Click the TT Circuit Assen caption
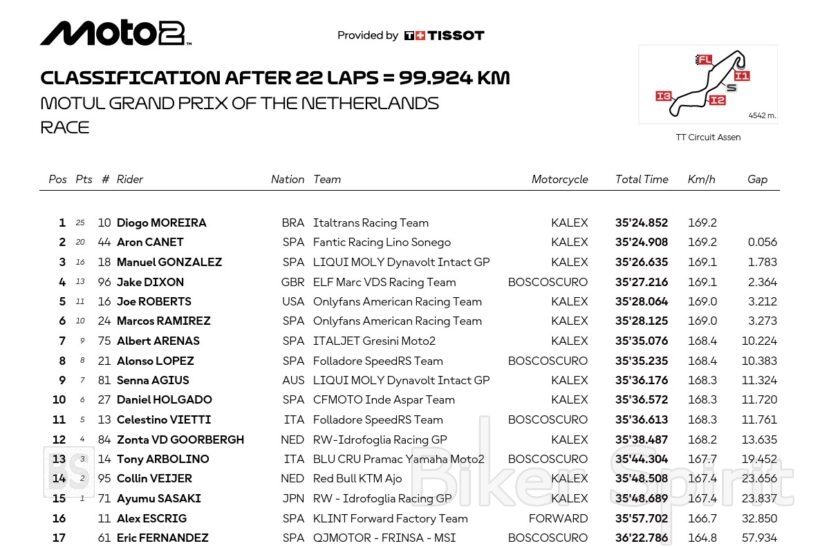 click(x=708, y=137)
